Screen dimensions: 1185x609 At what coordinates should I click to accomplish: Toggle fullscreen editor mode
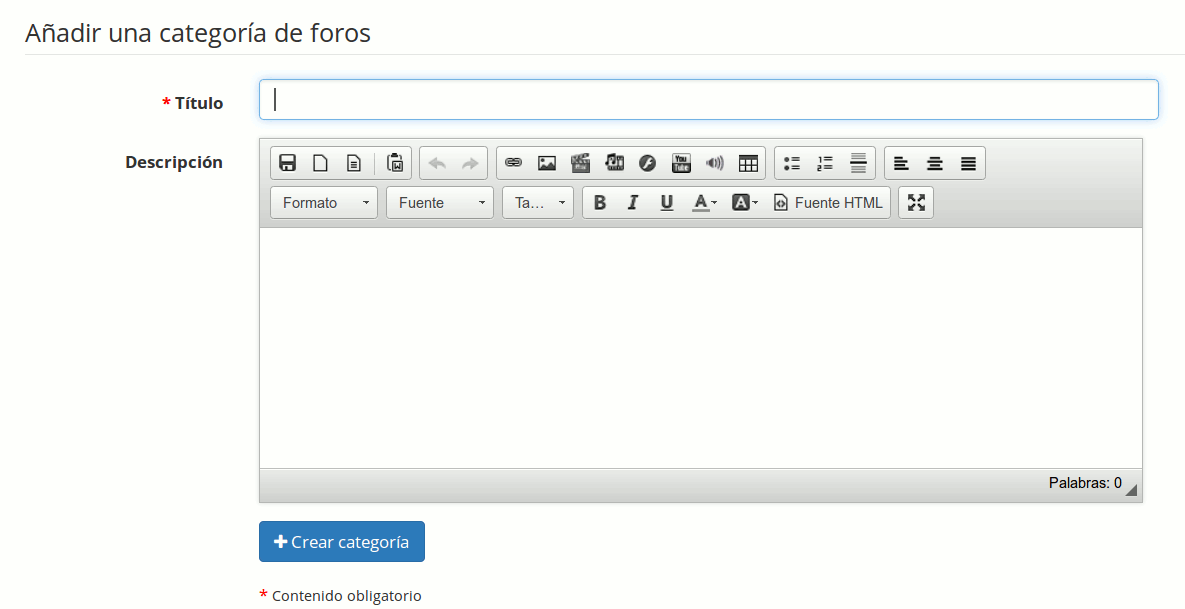(x=916, y=203)
